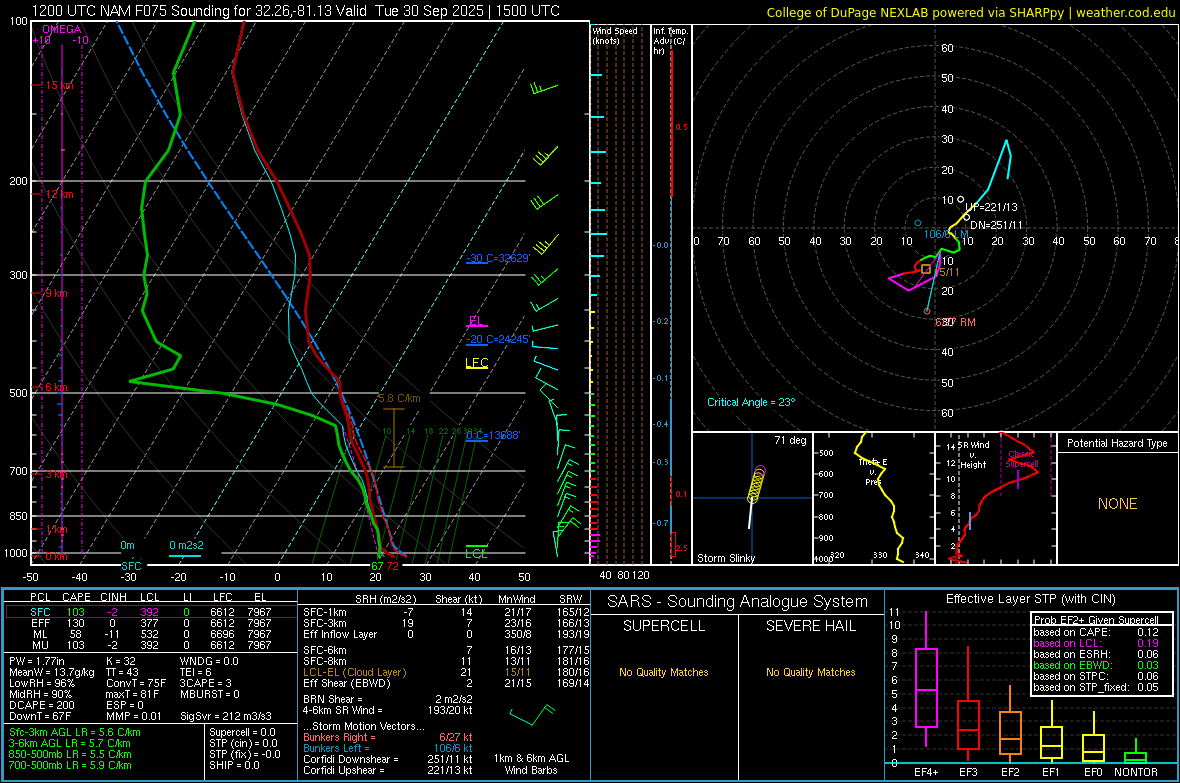Click the SARS - Sounding Analogue System header

tap(738, 602)
